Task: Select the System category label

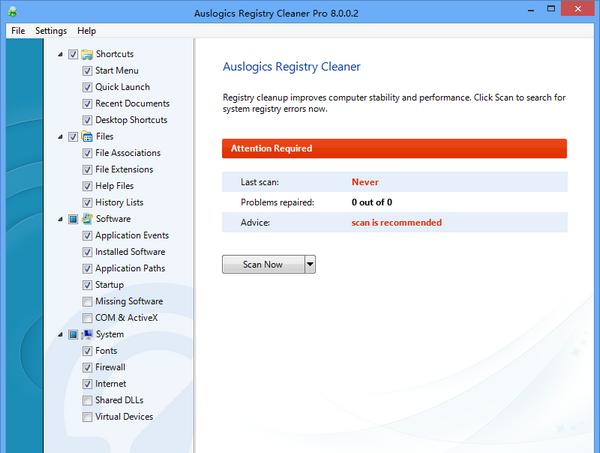Action: pos(110,334)
